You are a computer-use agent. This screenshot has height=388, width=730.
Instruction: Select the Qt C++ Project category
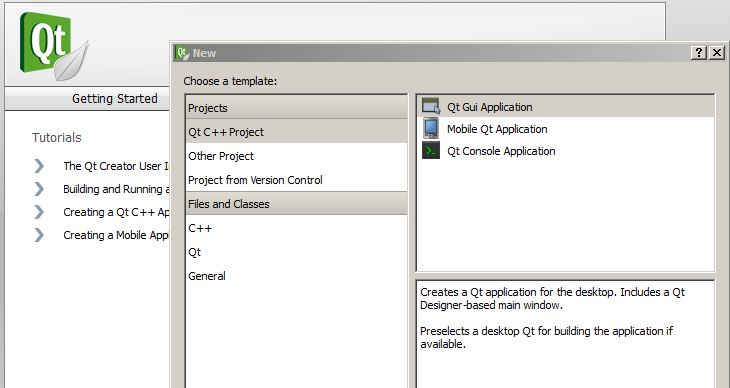(296, 132)
